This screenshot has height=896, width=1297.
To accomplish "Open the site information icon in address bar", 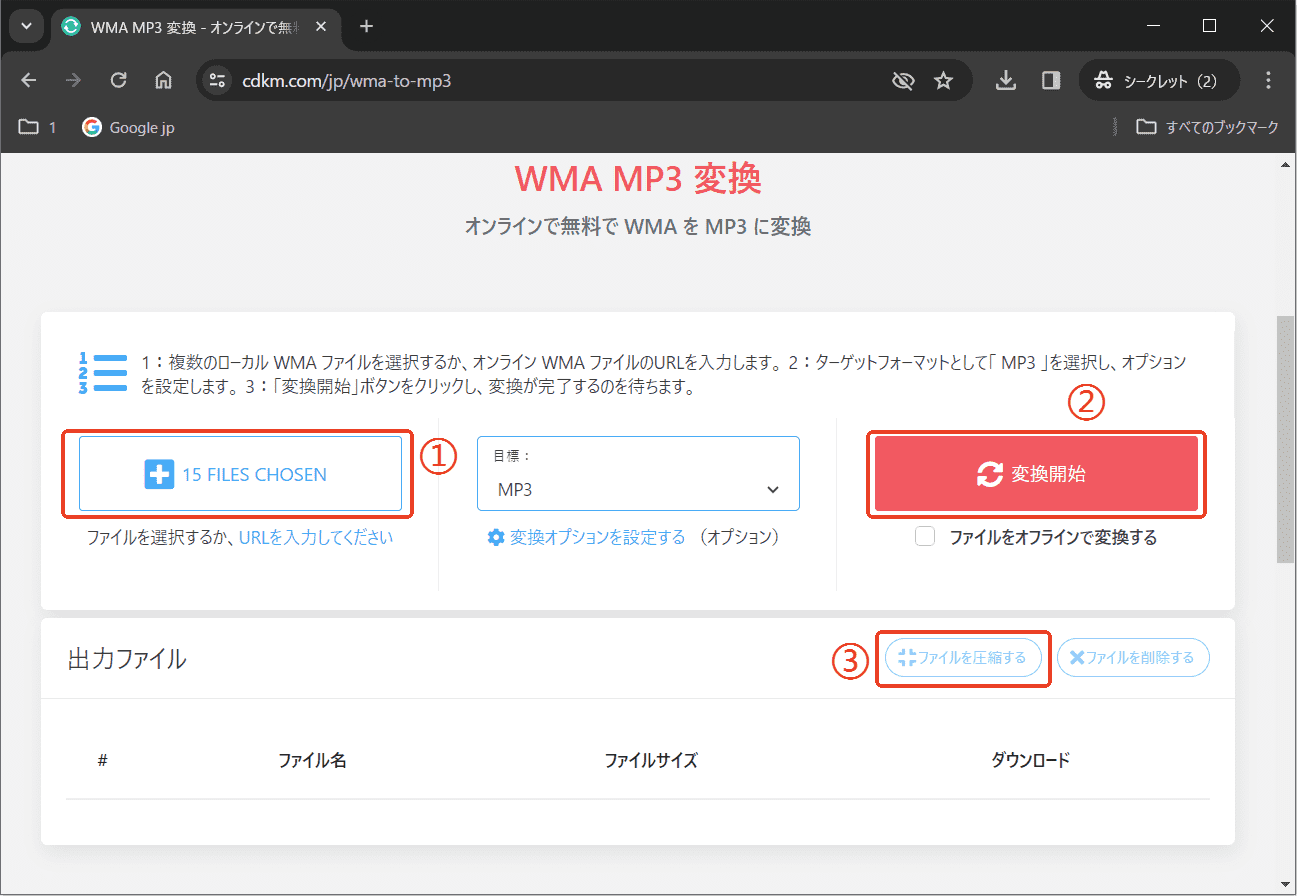I will (218, 81).
